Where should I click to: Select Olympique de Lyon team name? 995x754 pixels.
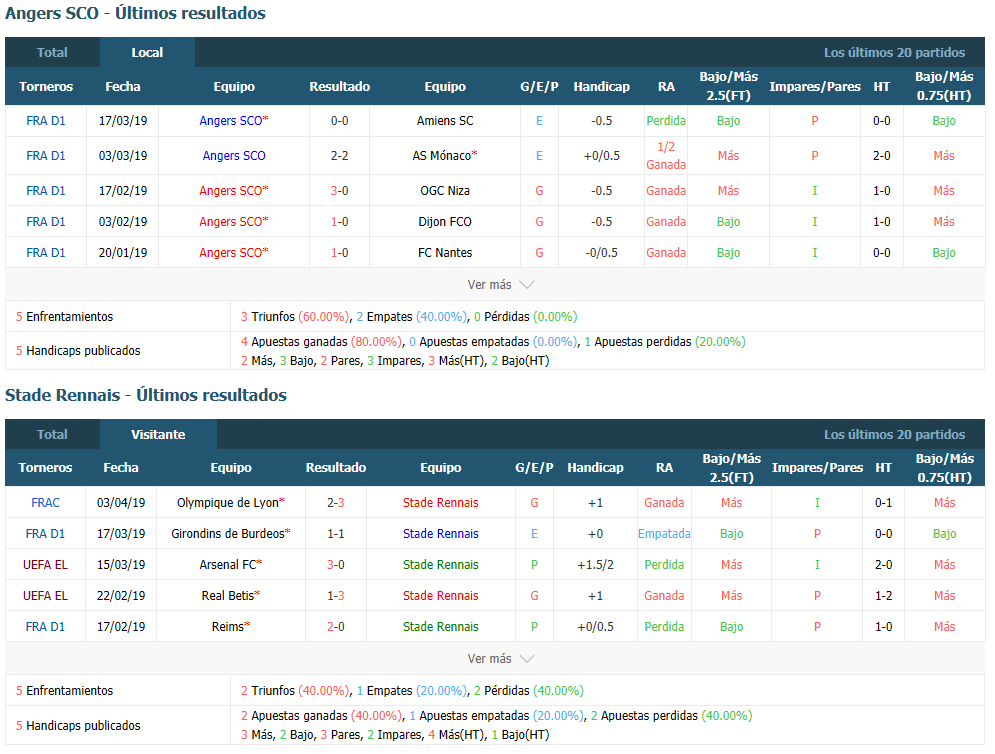pyautogui.click(x=231, y=503)
